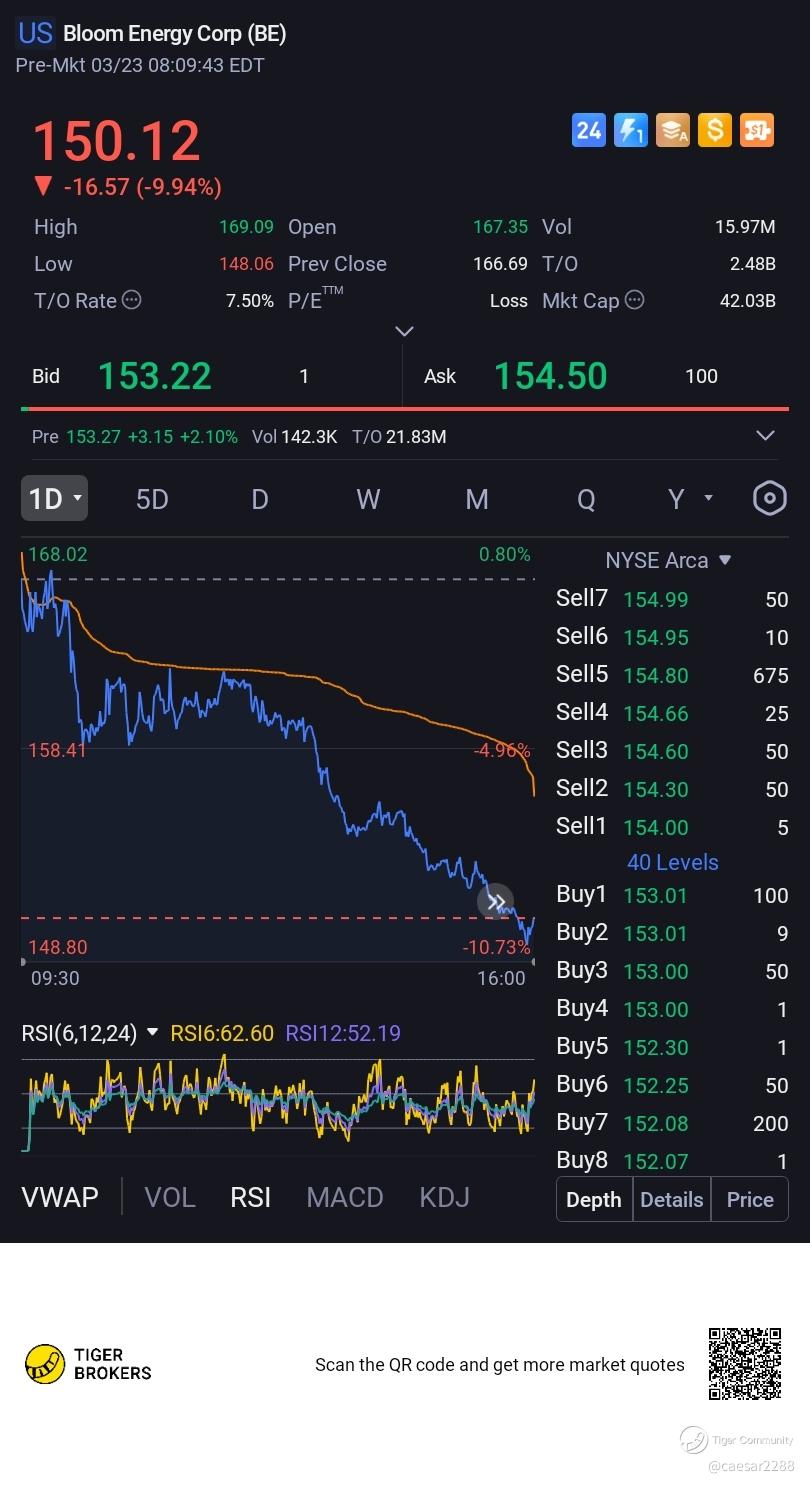Tap the Prev Close value 166.69
The height and width of the screenshot is (1485, 810).
tap(500, 264)
